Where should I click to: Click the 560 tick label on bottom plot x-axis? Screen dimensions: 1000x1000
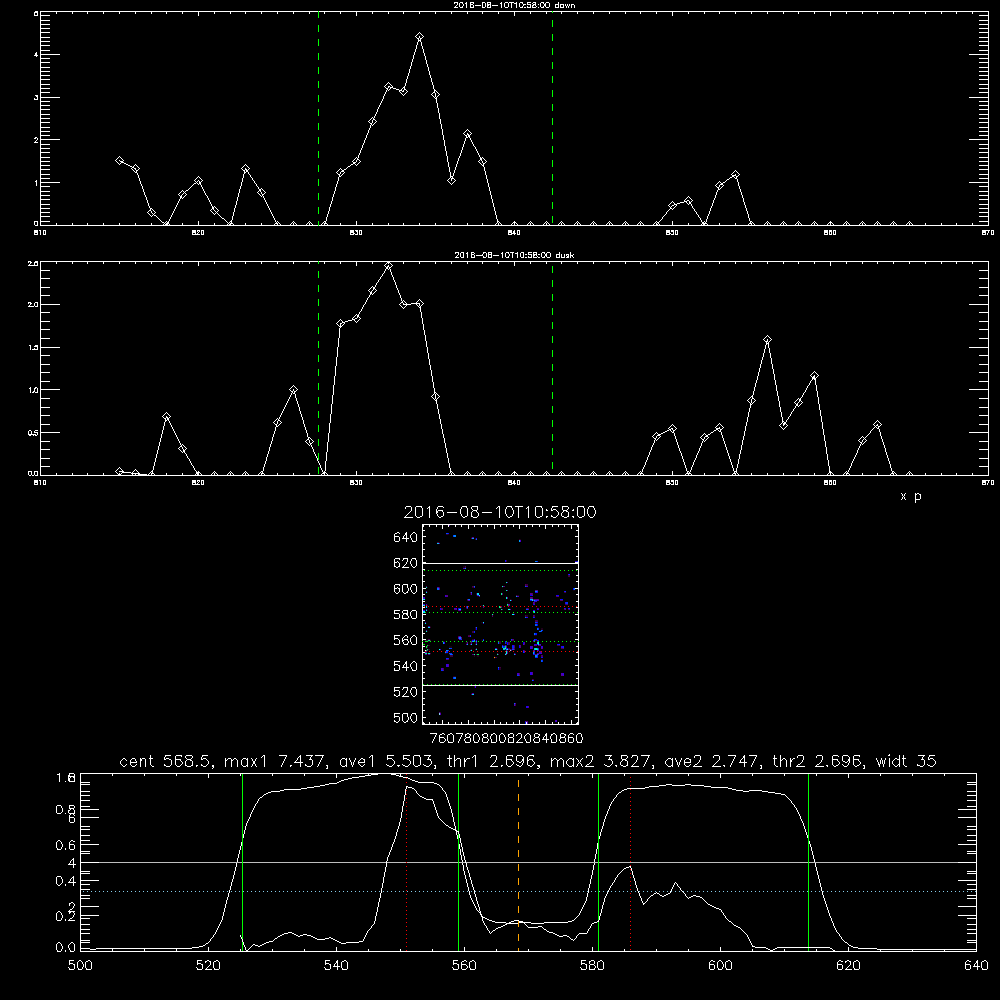[464, 966]
